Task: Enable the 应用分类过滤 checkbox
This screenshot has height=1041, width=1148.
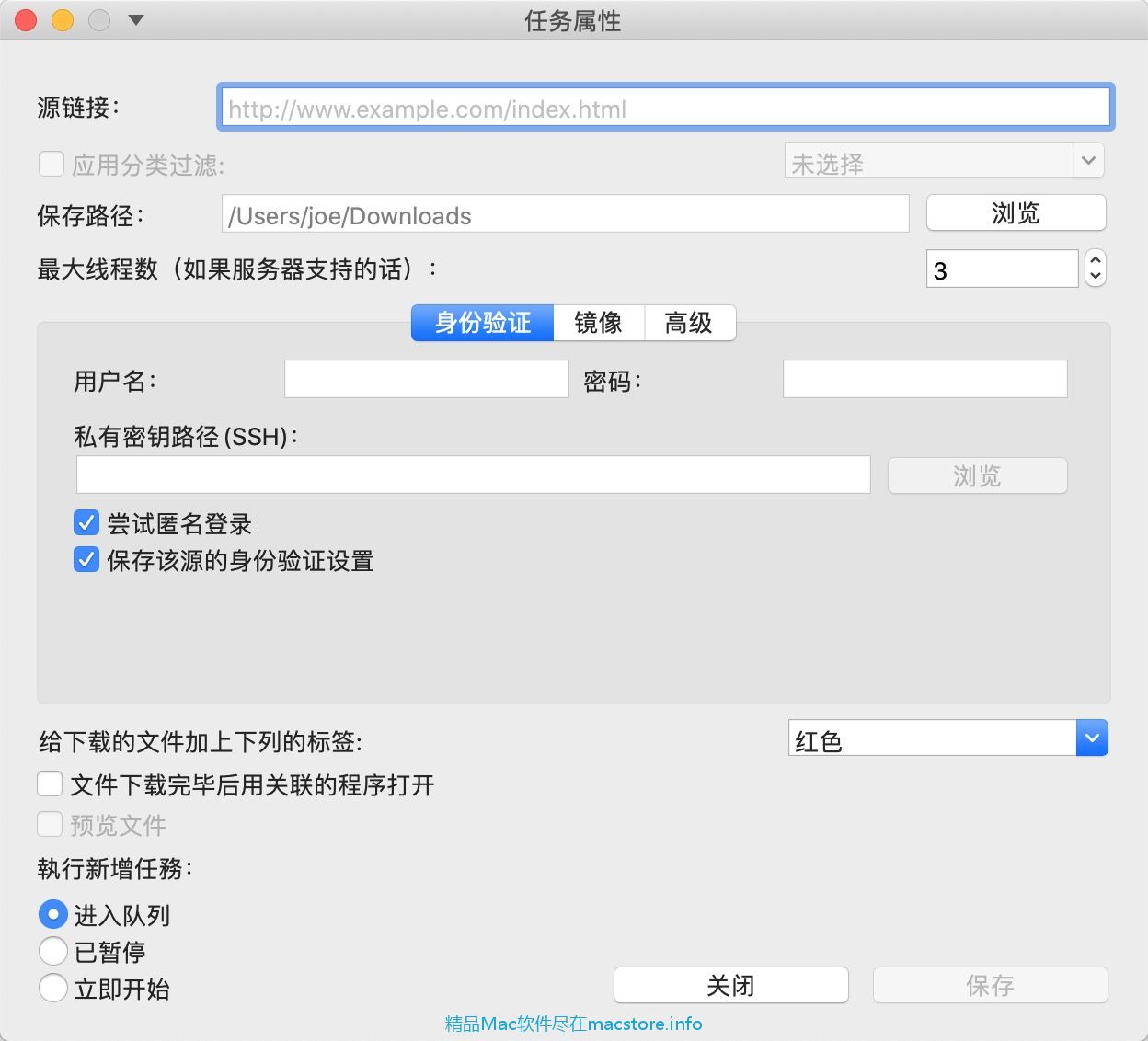Action: coord(51,165)
